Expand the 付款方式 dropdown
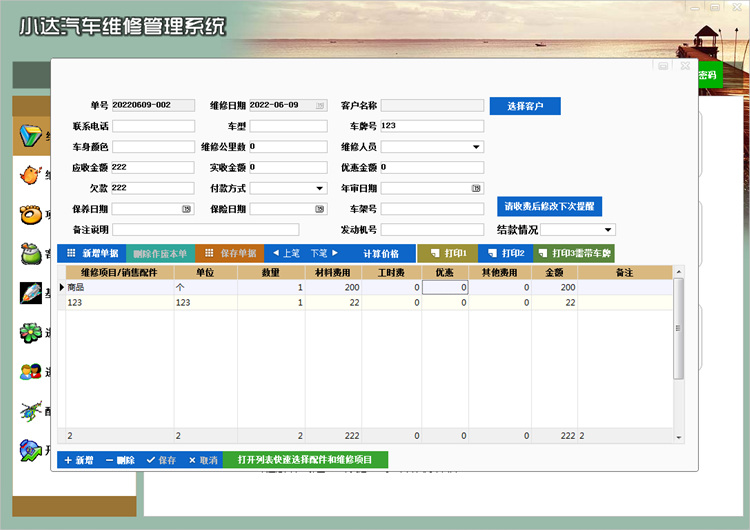Screen dimensions: 750x530 click(320, 188)
